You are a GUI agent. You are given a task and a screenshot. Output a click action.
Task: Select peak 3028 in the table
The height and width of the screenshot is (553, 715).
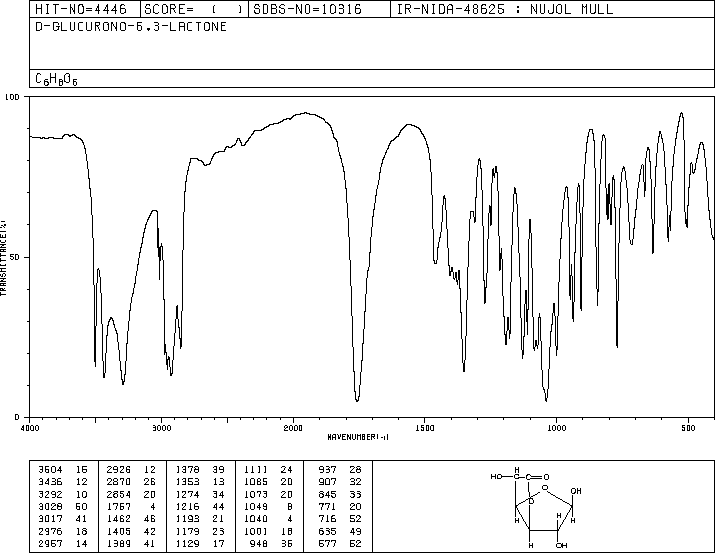point(50,506)
